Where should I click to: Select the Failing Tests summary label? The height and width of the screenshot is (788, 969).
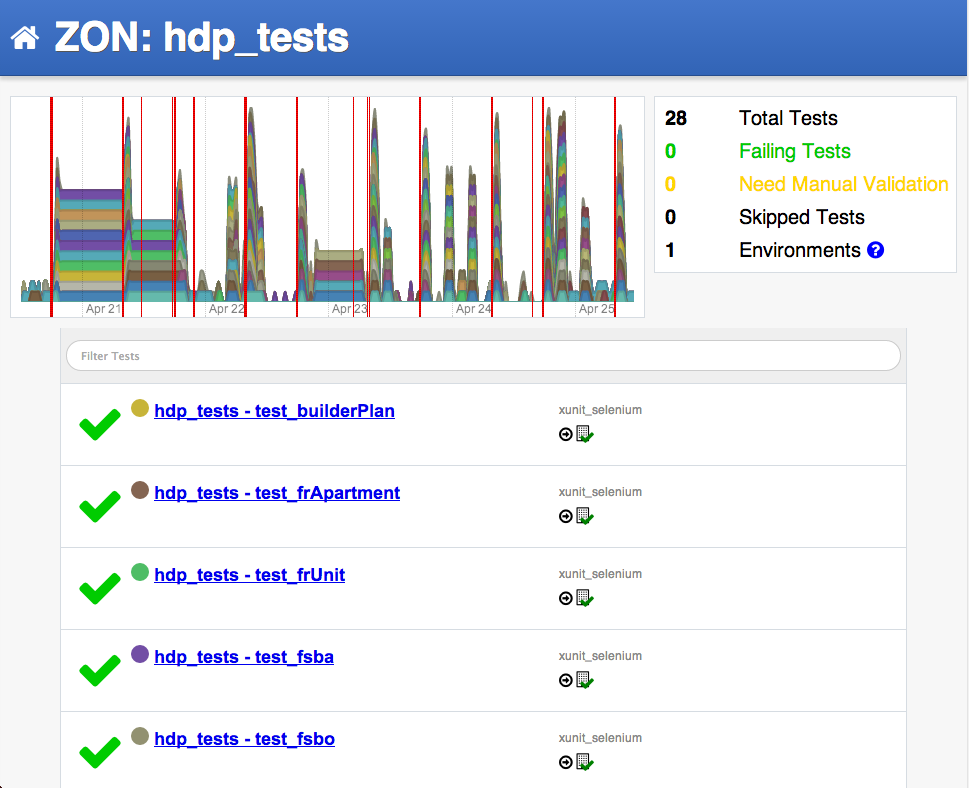click(x=794, y=152)
